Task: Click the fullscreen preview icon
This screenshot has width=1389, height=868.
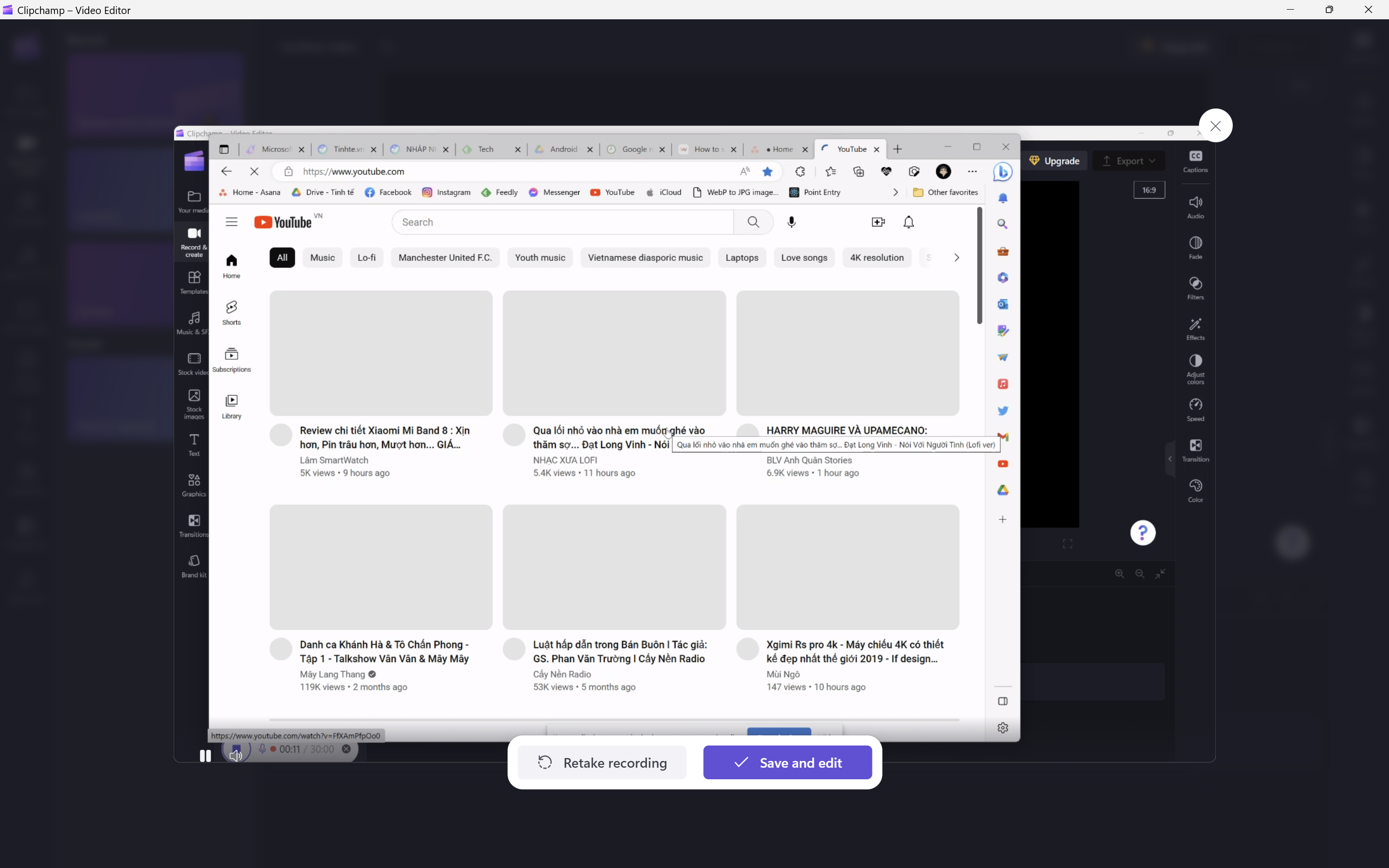Action: (x=1068, y=543)
